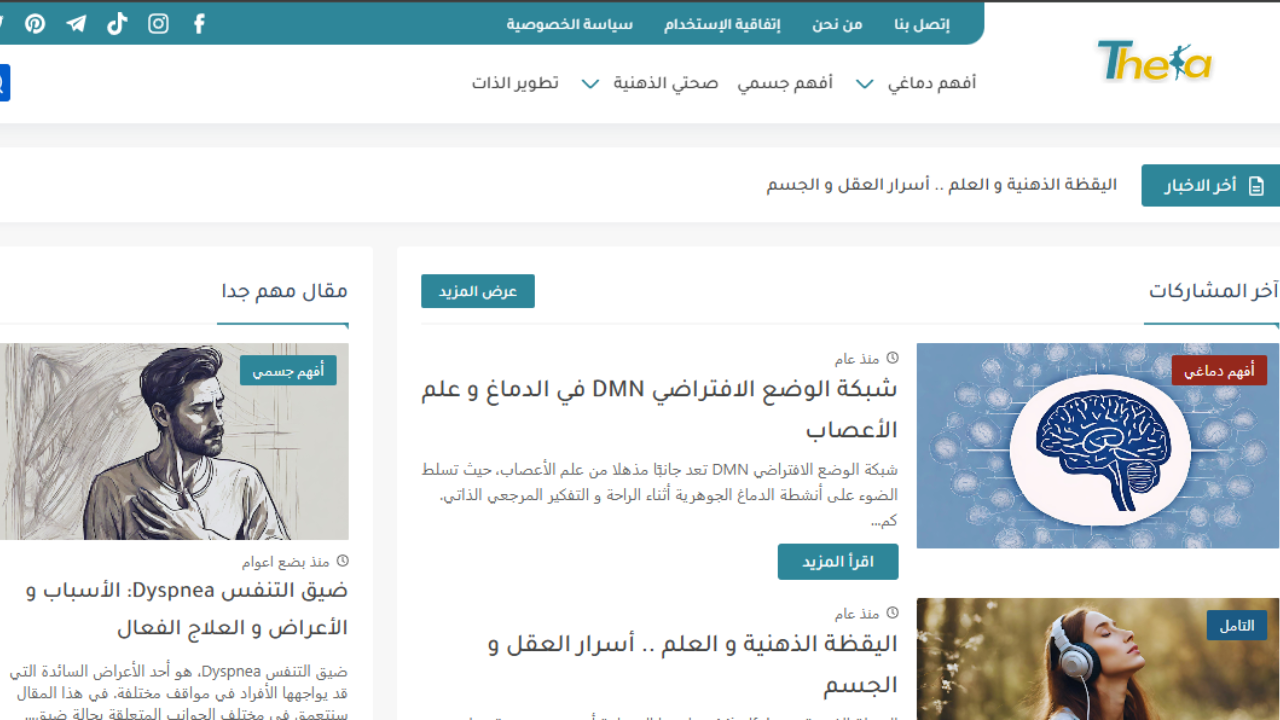Screen dimensions: 1280x720
Task: Open the Pinterest social icon
Action: [35, 23]
